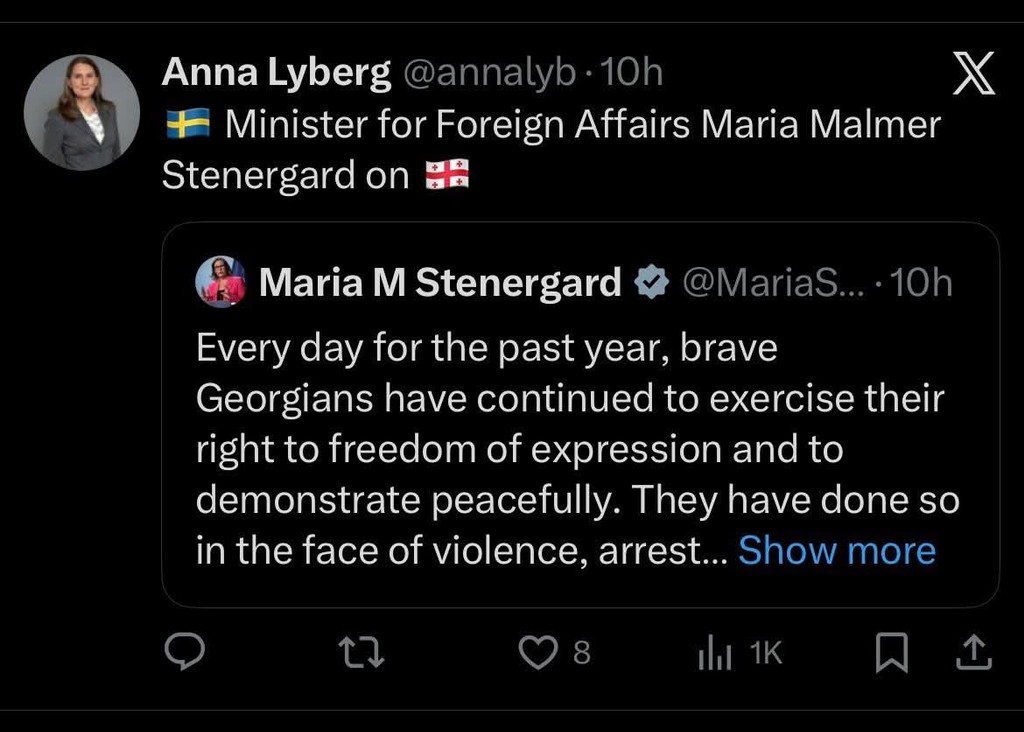Click the @MariaS... handle in quote

768,284
